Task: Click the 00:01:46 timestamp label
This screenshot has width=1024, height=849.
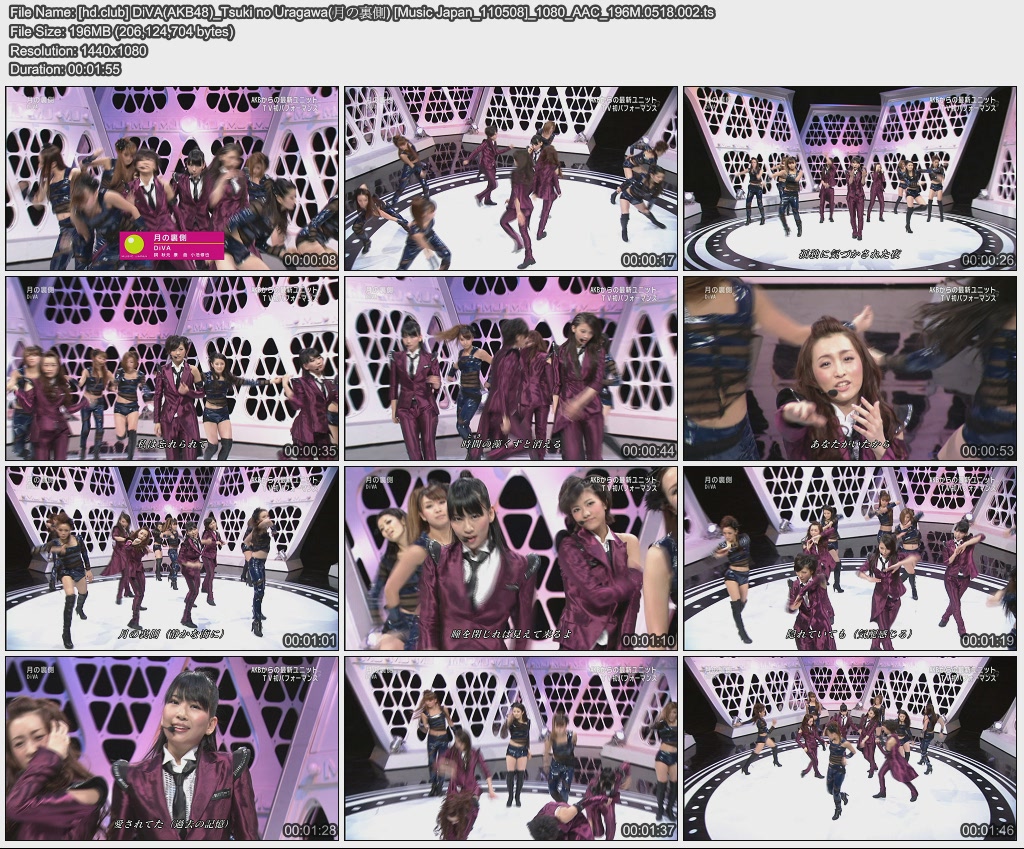Action: pos(987,831)
